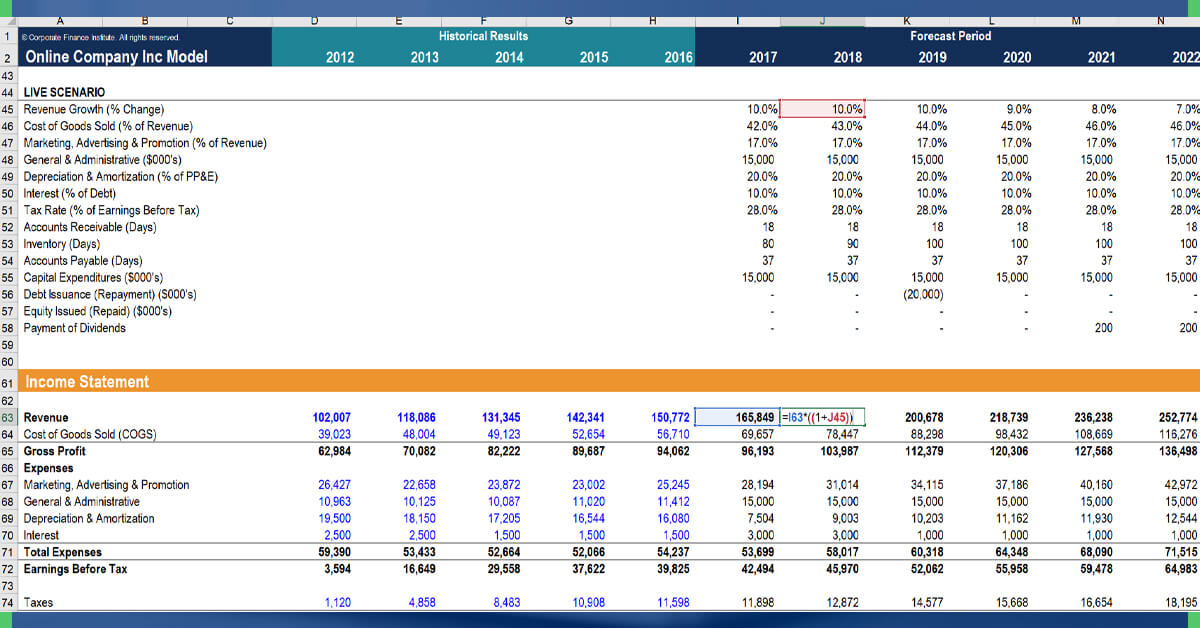This screenshot has height=628, width=1200.
Task: Click 2016 Earnings Before Tax value 39,825
Action: tap(674, 569)
